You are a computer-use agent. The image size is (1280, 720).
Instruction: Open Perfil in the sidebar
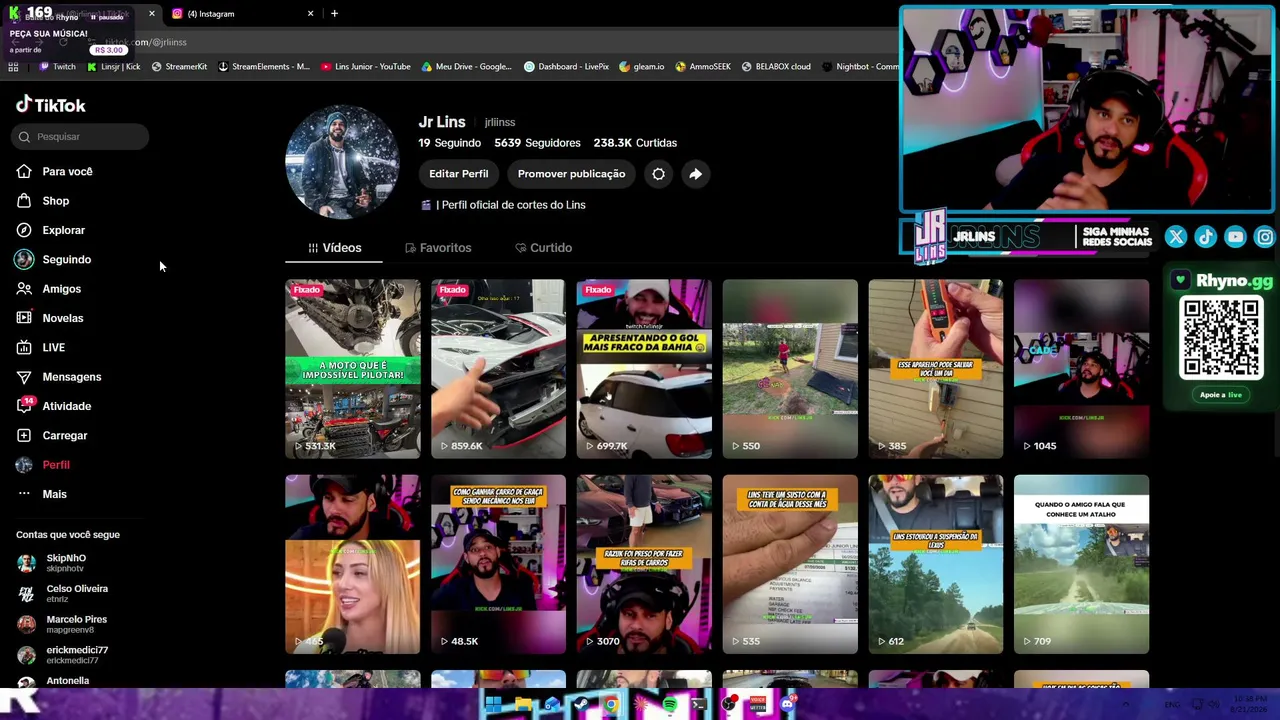coord(43,465)
